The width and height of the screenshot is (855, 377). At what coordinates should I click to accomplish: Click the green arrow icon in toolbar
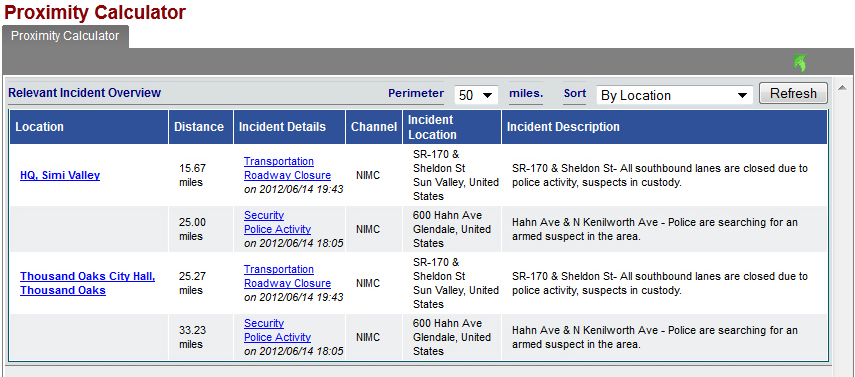click(800, 63)
